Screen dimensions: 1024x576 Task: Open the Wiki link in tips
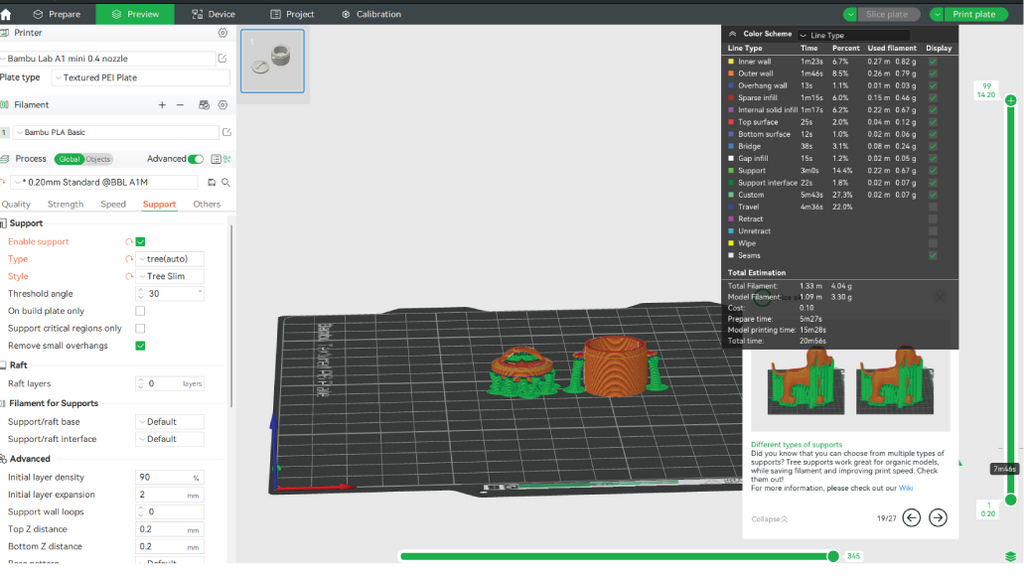pyautogui.click(x=906, y=488)
